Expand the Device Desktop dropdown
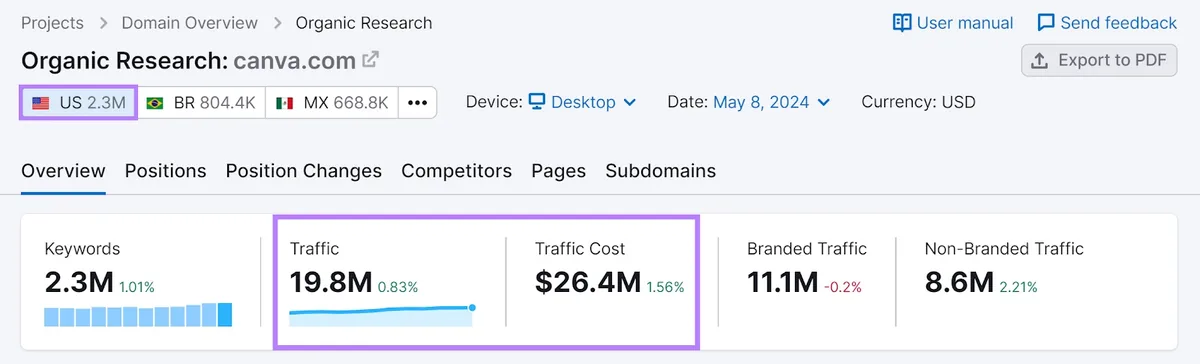The image size is (1200, 364). point(582,102)
